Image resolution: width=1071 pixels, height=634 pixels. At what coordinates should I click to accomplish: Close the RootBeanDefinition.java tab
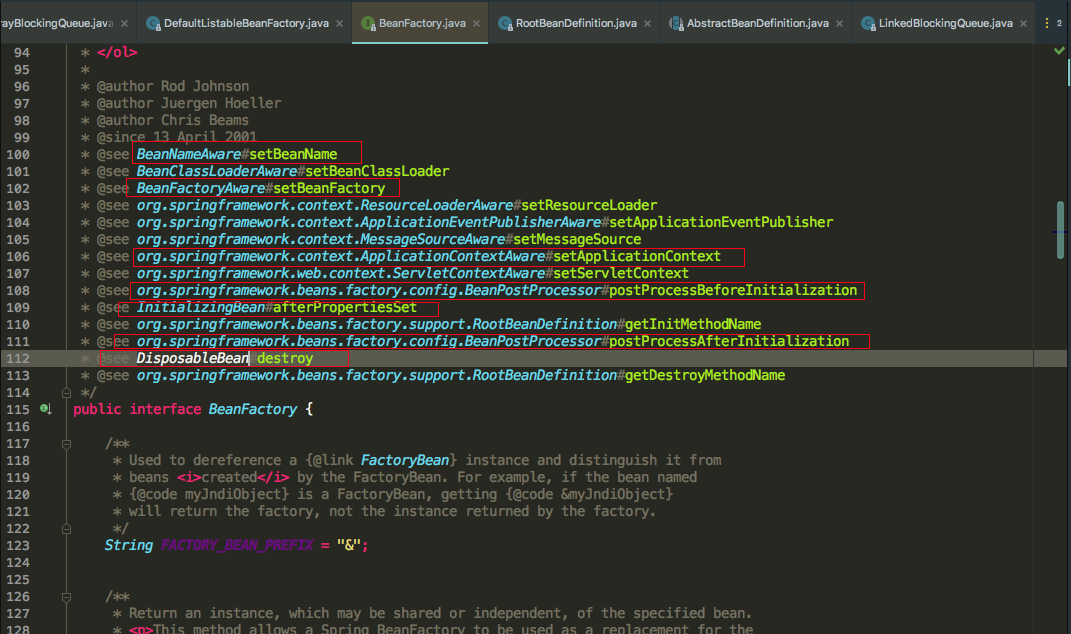648,23
